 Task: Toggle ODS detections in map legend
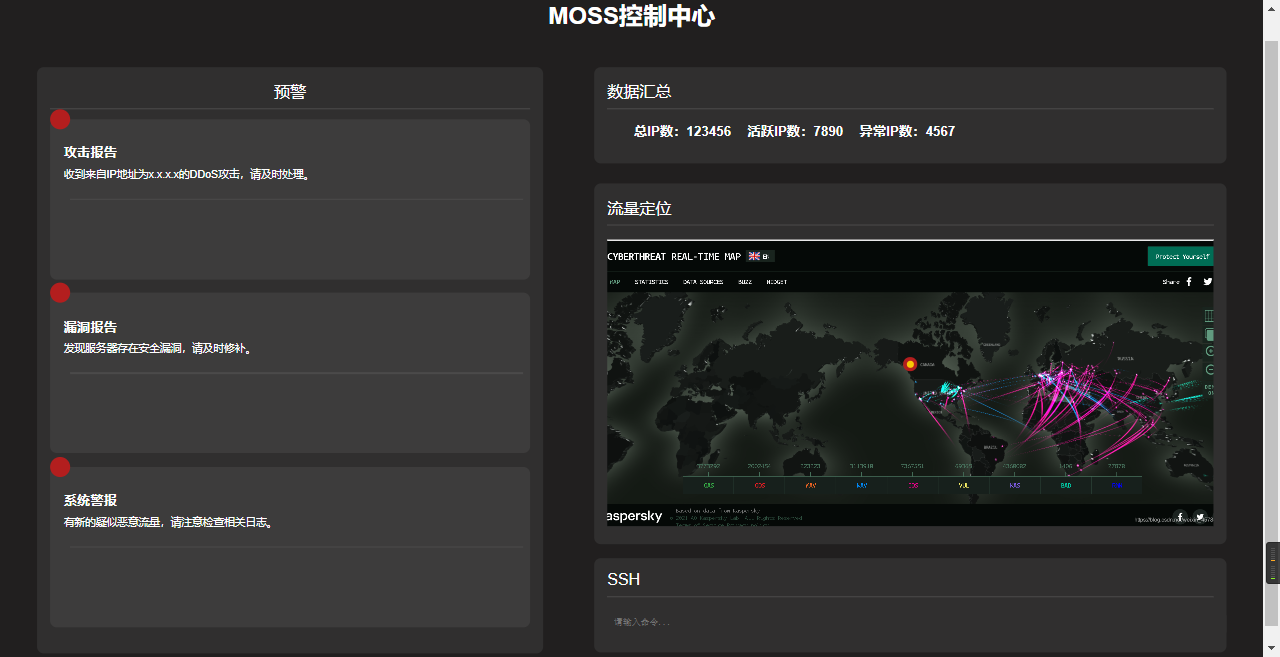point(760,485)
